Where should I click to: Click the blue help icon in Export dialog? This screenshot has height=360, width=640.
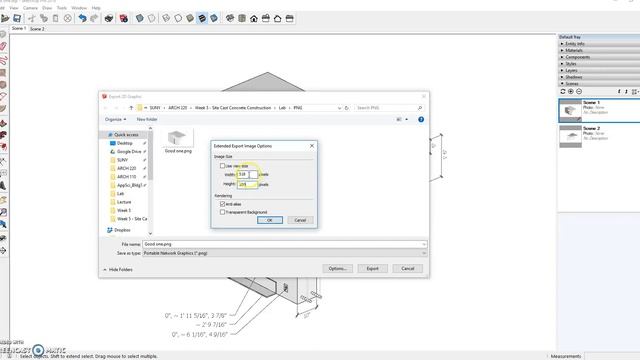pos(421,119)
